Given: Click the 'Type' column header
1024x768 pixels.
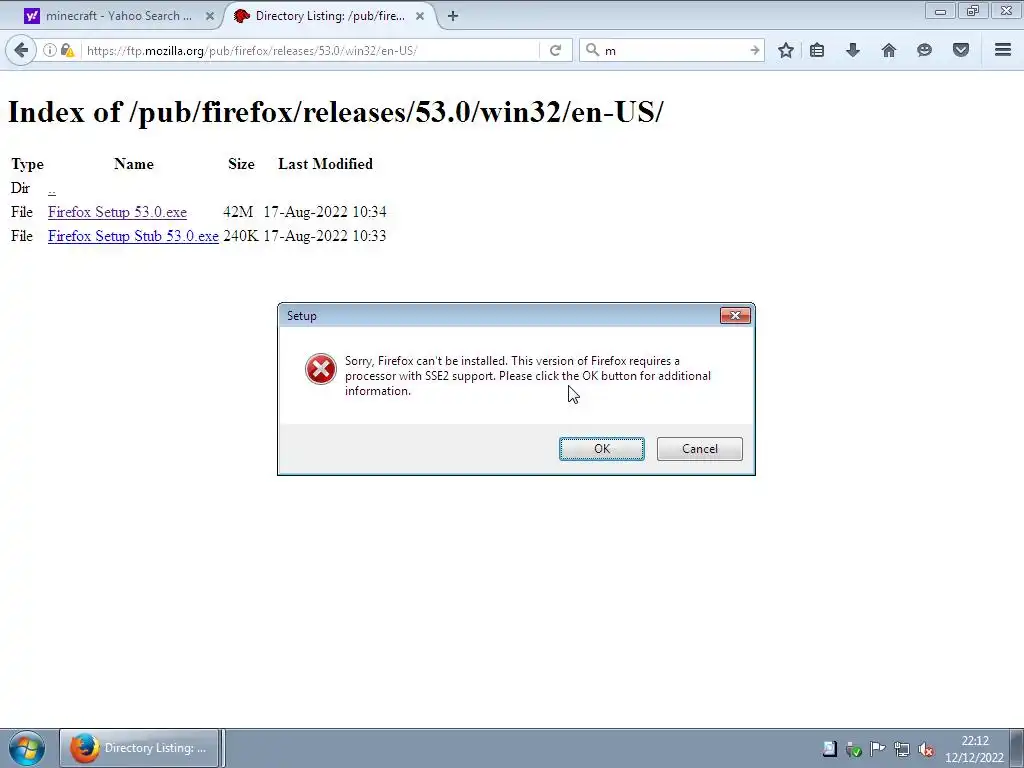Looking at the screenshot, I should (x=27, y=165).
